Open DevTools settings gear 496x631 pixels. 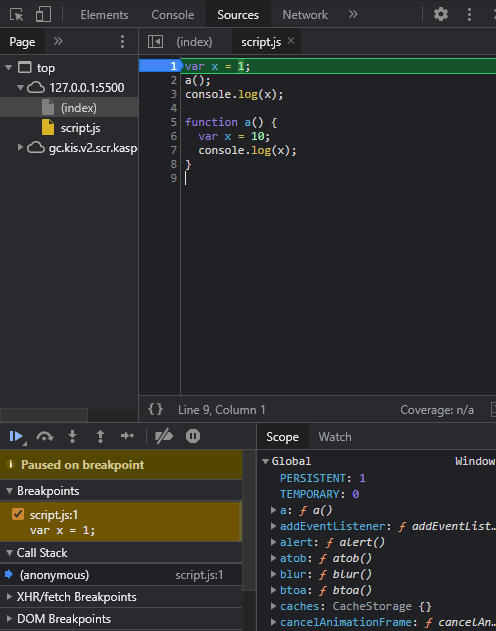click(x=441, y=14)
